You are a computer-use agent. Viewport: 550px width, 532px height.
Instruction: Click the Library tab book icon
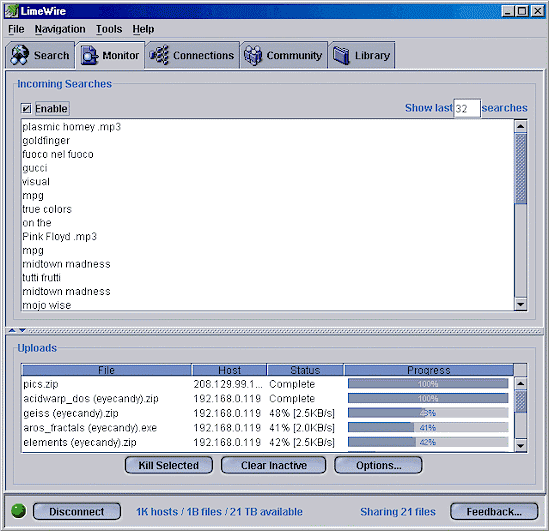pyautogui.click(x=341, y=55)
